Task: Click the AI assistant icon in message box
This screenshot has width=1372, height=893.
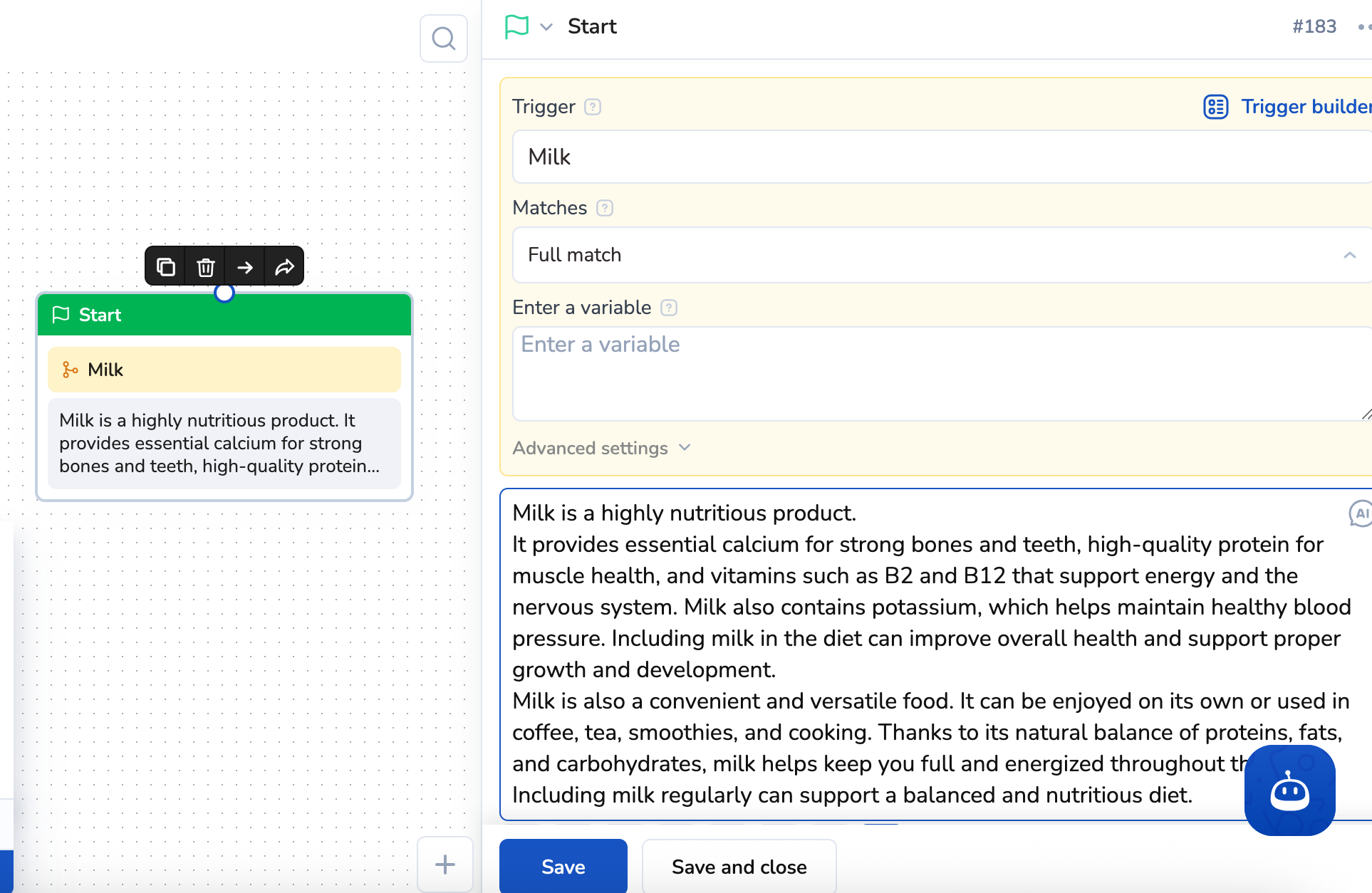Action: (1361, 513)
